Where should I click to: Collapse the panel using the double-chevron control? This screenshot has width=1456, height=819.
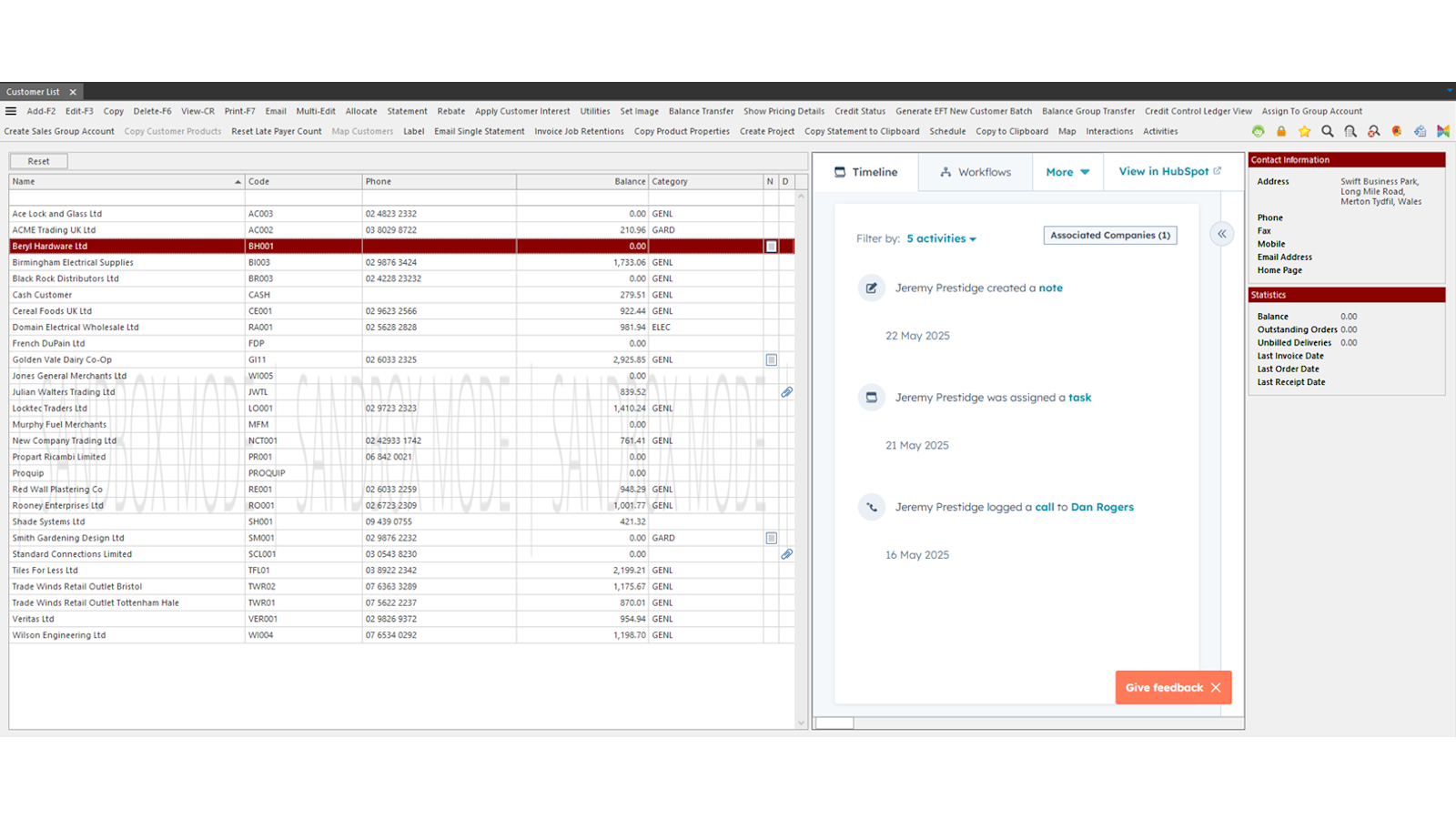[x=1221, y=234]
